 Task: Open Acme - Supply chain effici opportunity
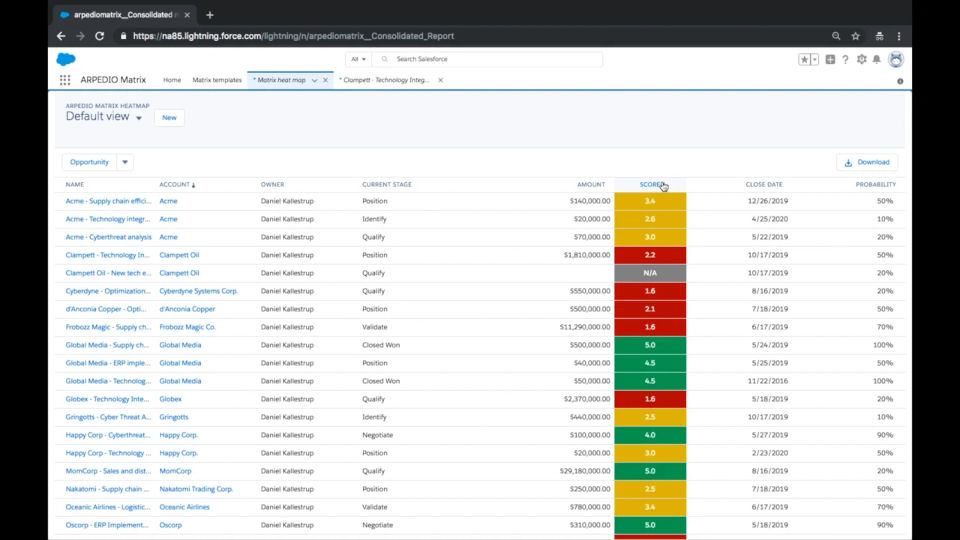pos(108,201)
